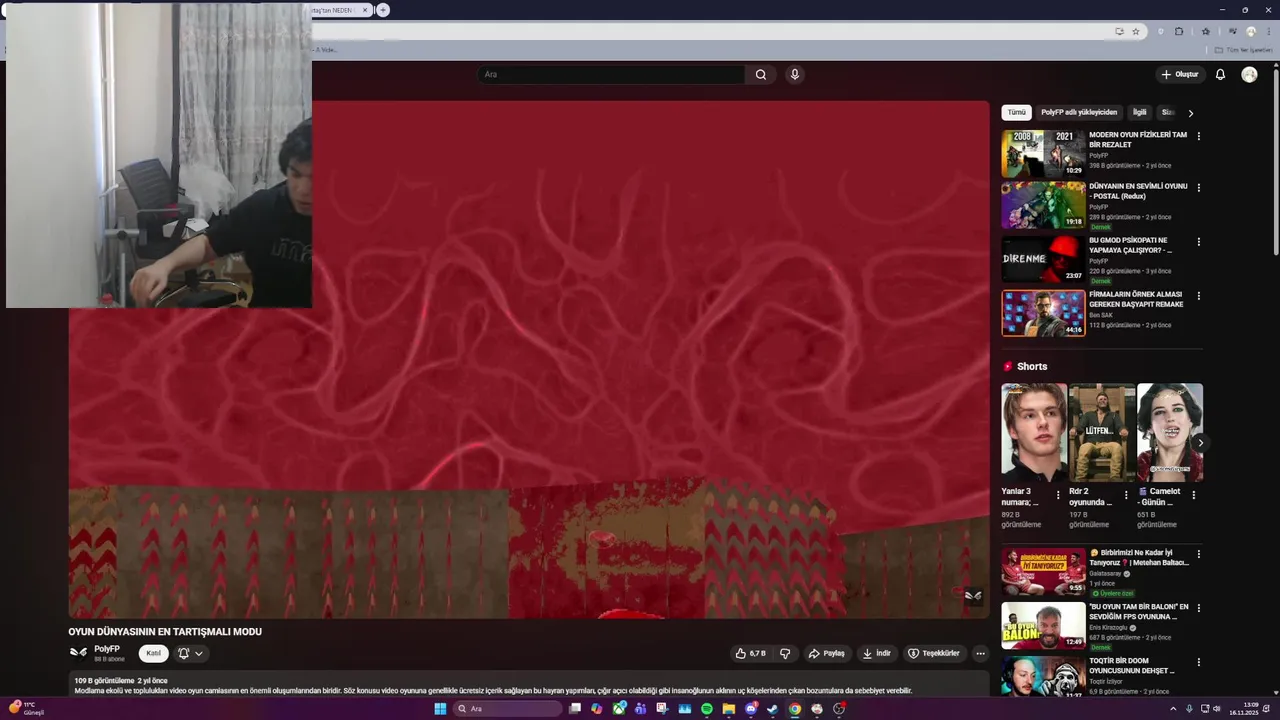The width and height of the screenshot is (1280, 720).
Task: Open options menu for MODERN OYUN FİZİKLERİ video
Action: click(1198, 136)
